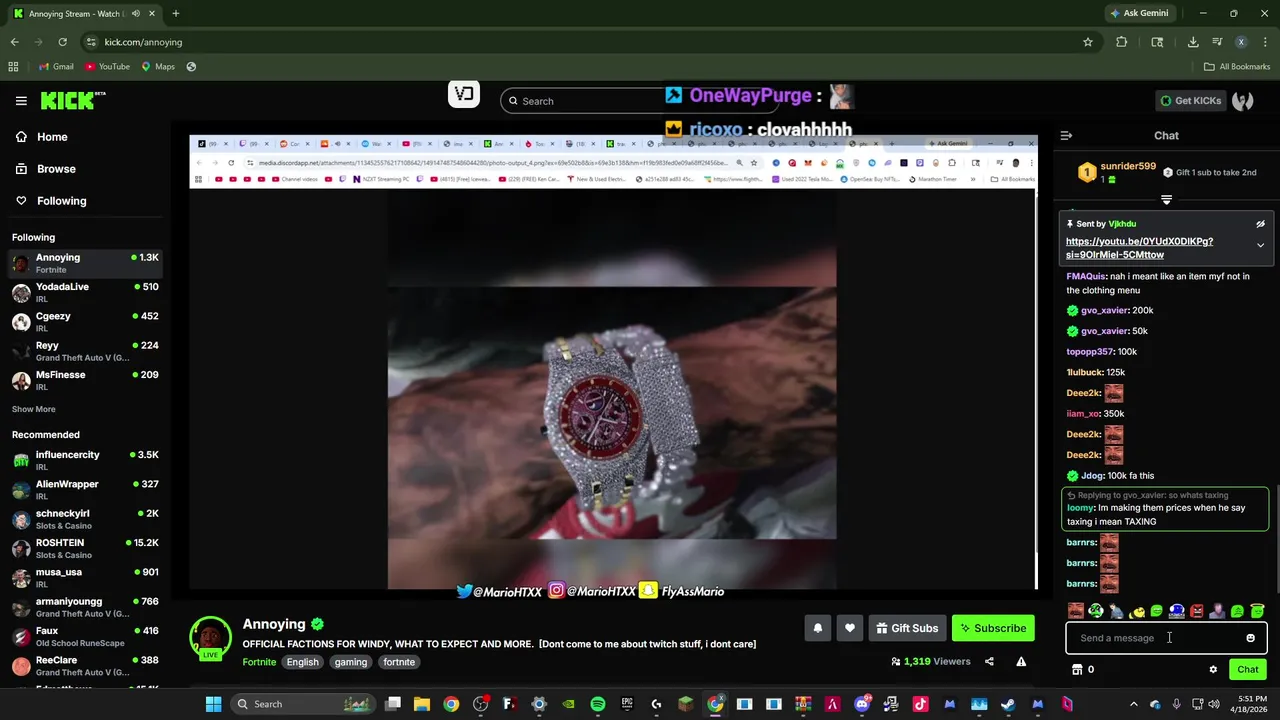Open the emoji picker in chat input
Screen dimensions: 1280x720
[1250, 638]
